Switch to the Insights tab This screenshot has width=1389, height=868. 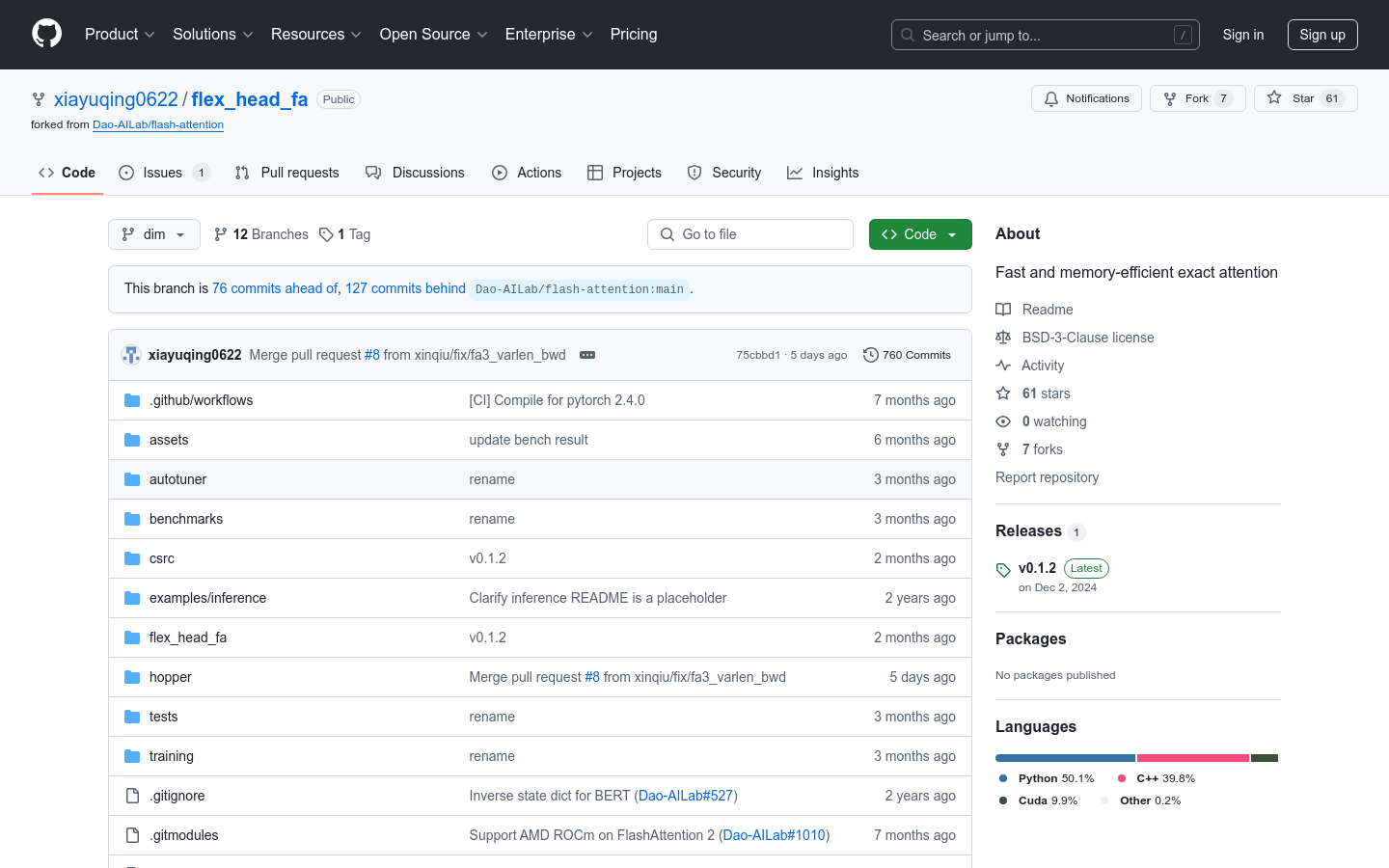coord(823,173)
